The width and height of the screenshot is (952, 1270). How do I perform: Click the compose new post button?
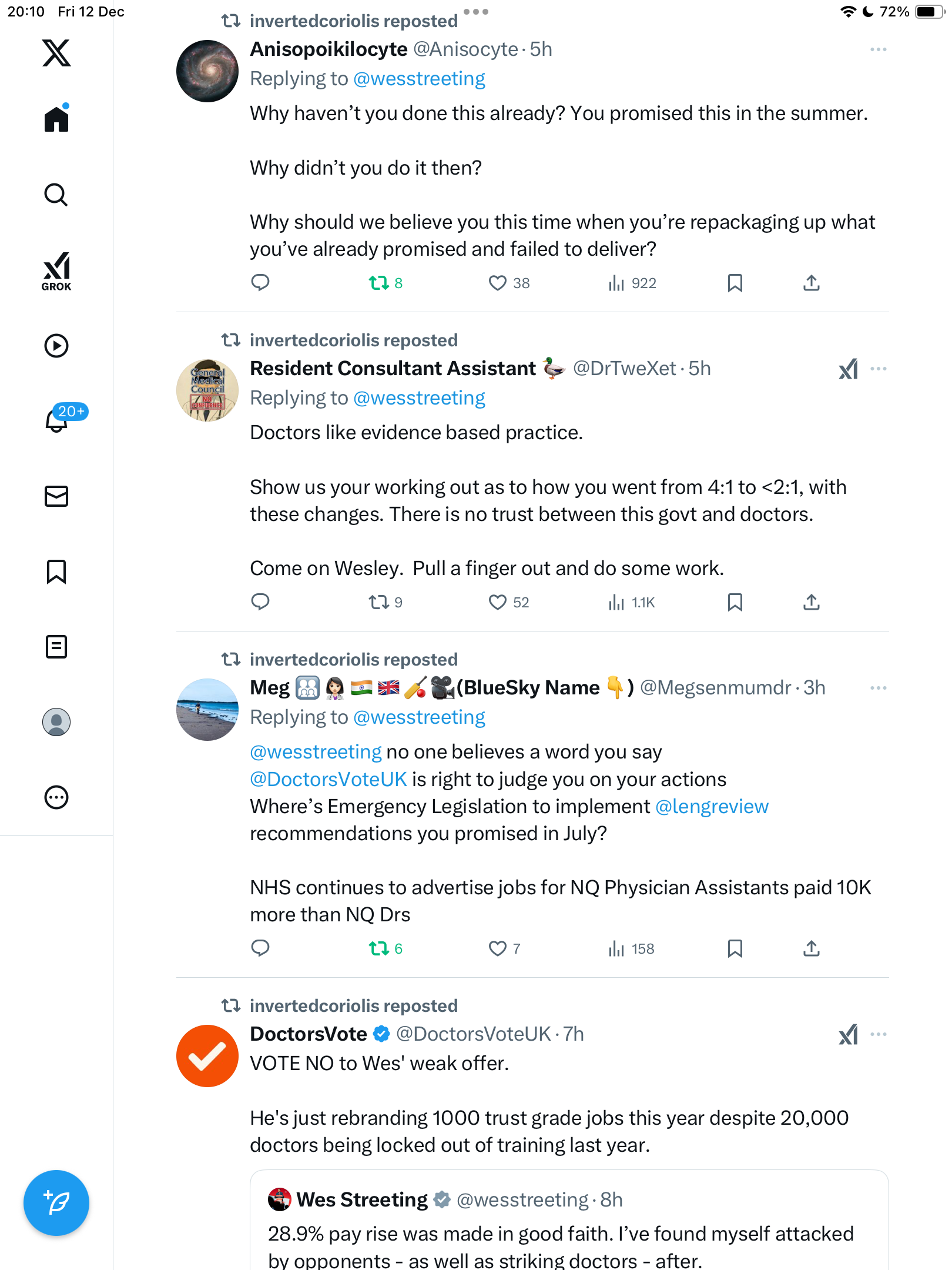[x=56, y=1203]
